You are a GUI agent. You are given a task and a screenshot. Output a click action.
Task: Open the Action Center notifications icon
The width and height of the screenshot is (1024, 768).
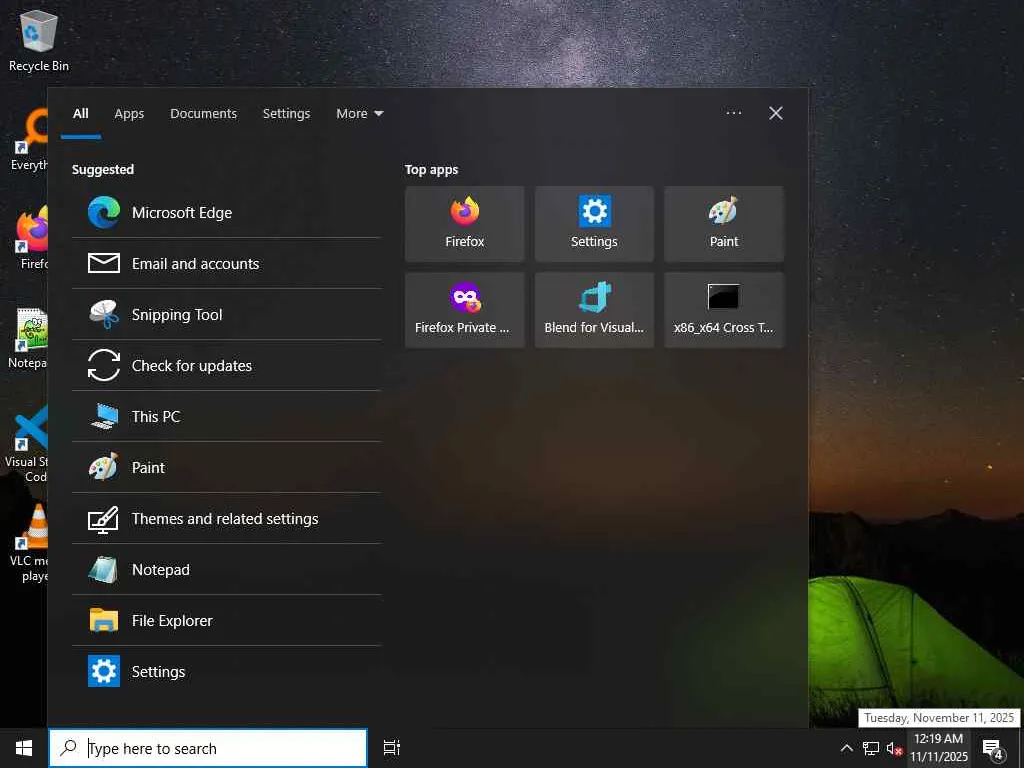pos(993,749)
